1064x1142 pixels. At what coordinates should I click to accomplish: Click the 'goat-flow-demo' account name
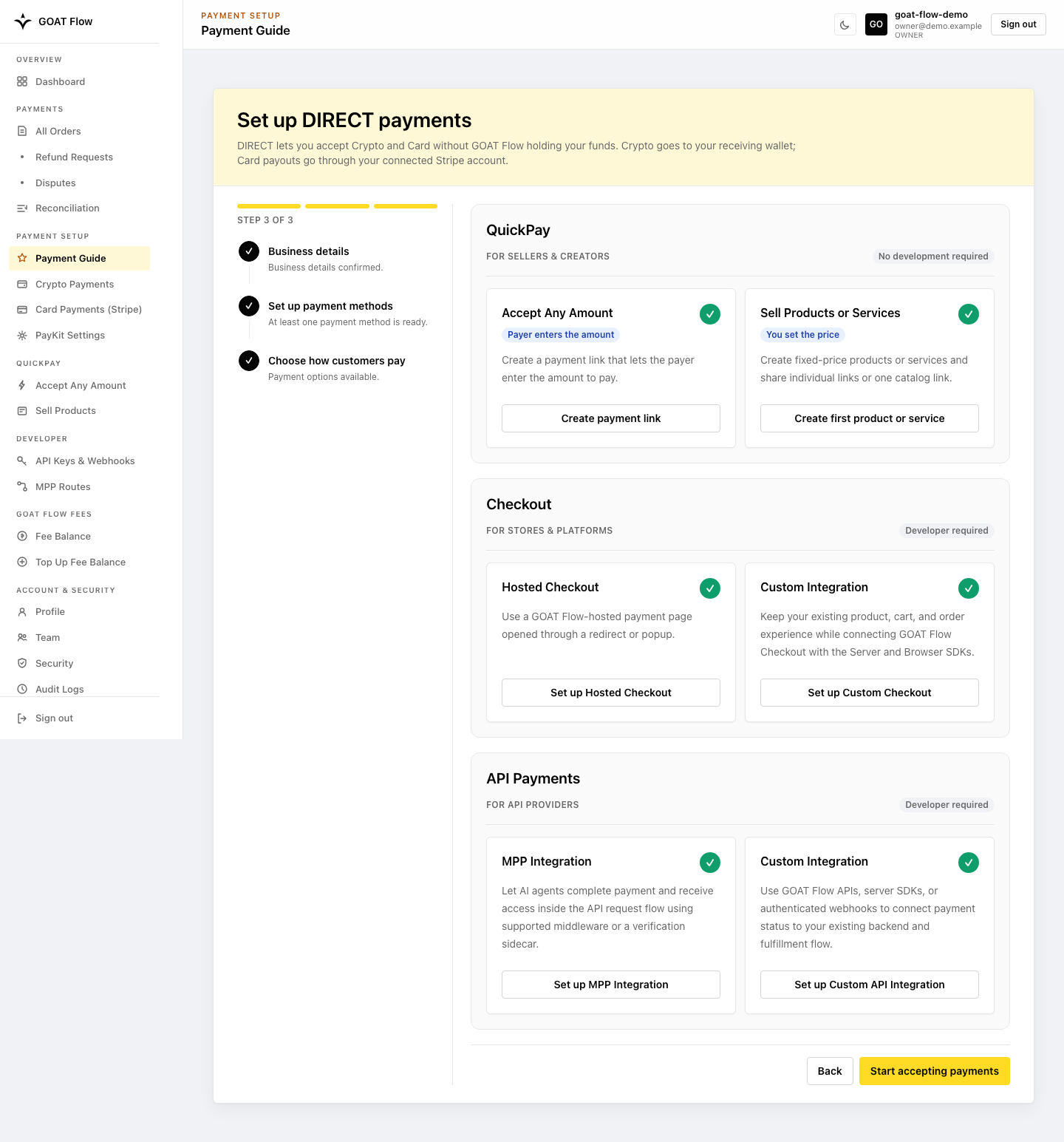[x=931, y=15]
